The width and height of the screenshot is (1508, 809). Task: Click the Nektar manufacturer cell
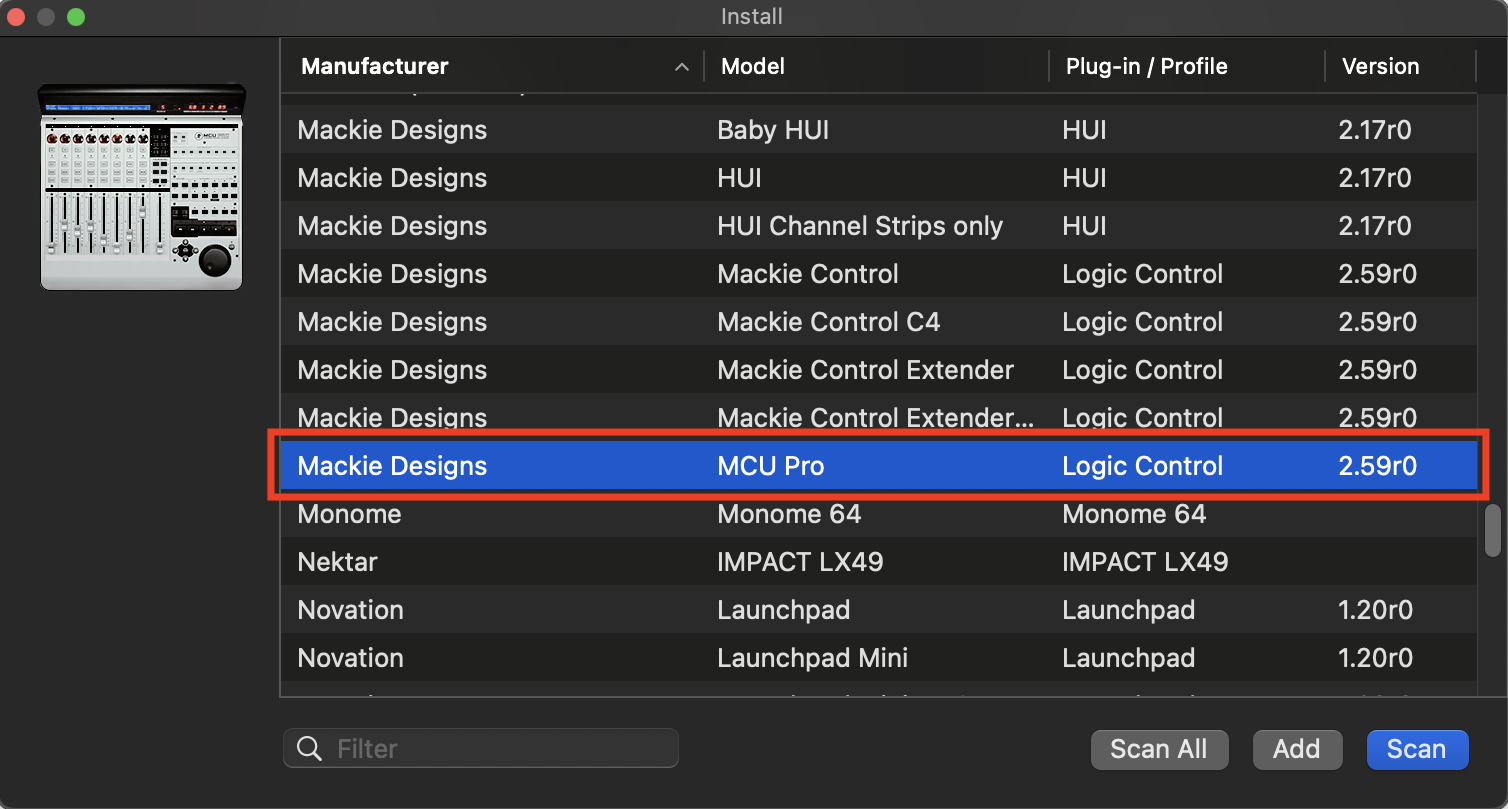tap(337, 562)
